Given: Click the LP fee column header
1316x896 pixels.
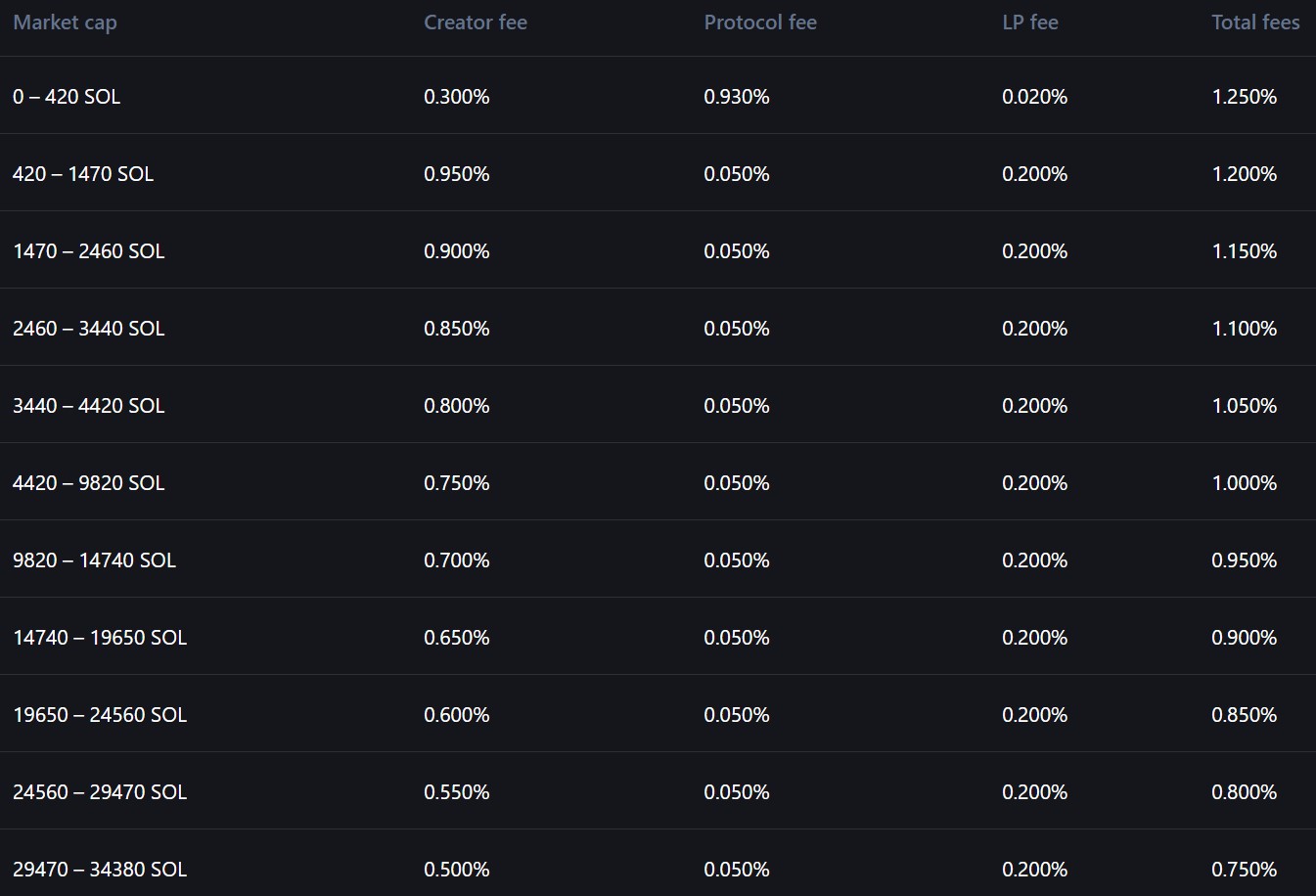Looking at the screenshot, I should [1029, 22].
